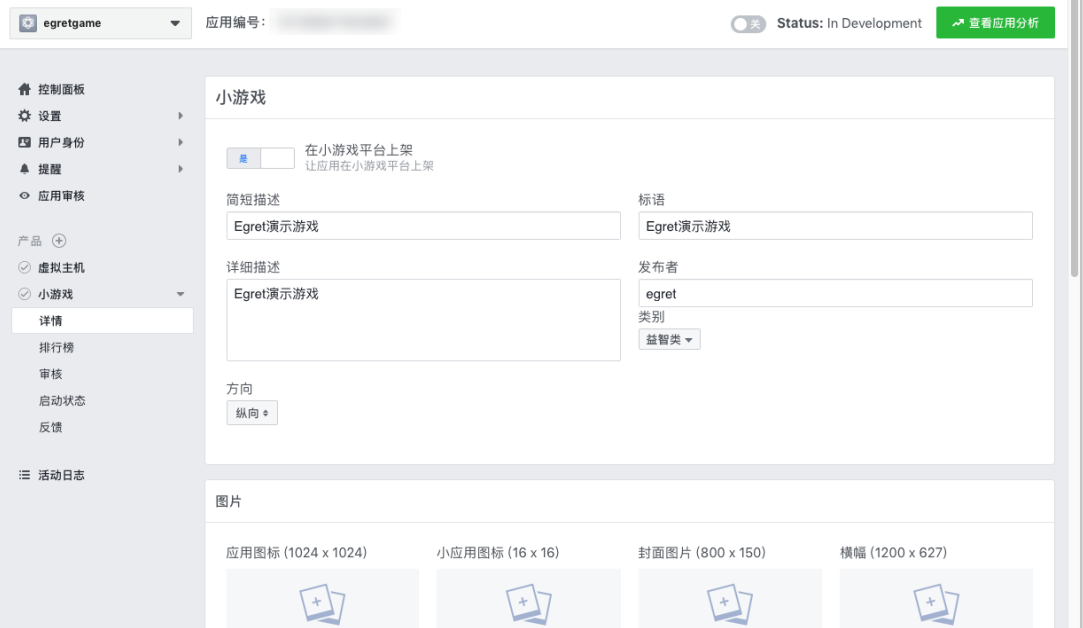Screen dimensions: 1083x628
Task: Click the checkmark icon beside 虚拟主机
Action: click(x=24, y=267)
